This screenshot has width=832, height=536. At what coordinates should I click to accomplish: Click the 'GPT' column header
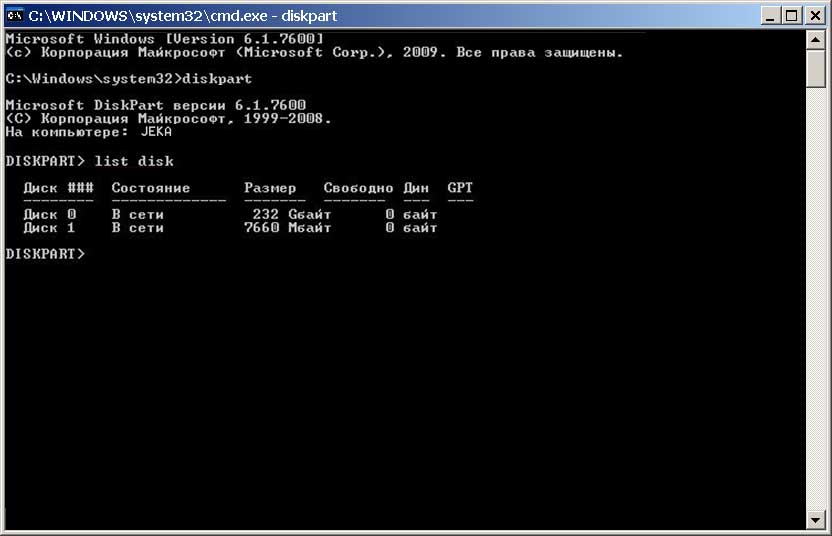(x=460, y=188)
